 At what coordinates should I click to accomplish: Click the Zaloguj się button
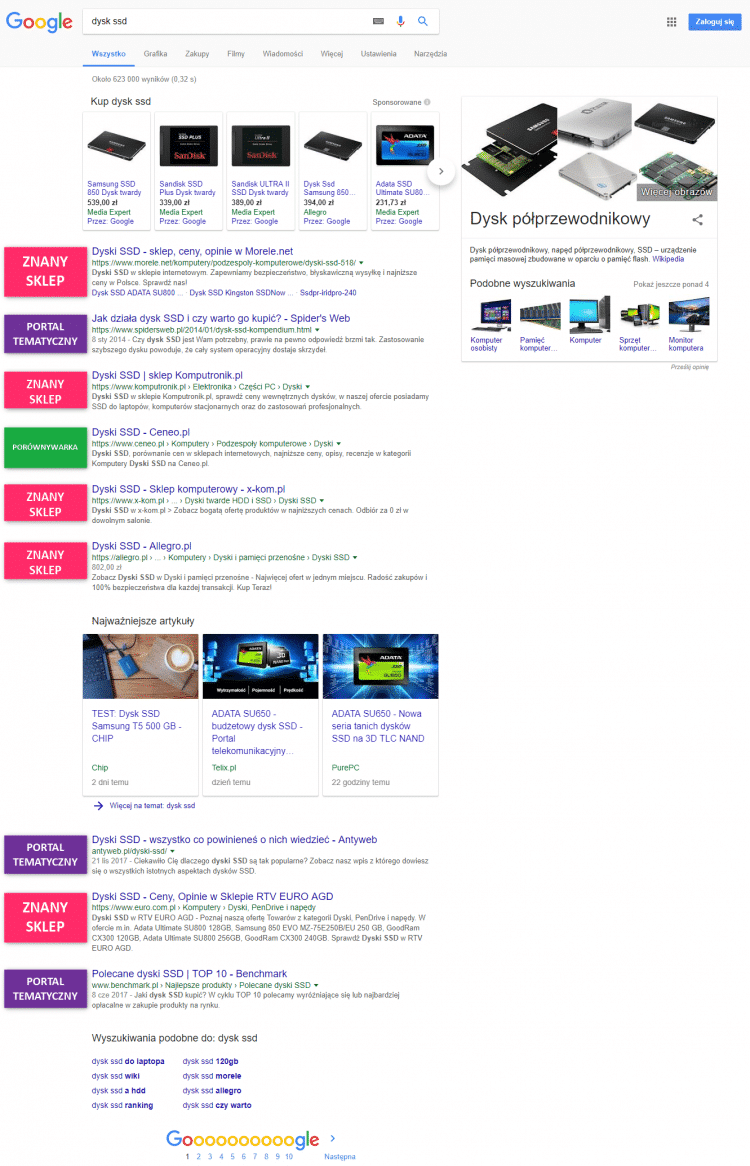click(714, 22)
